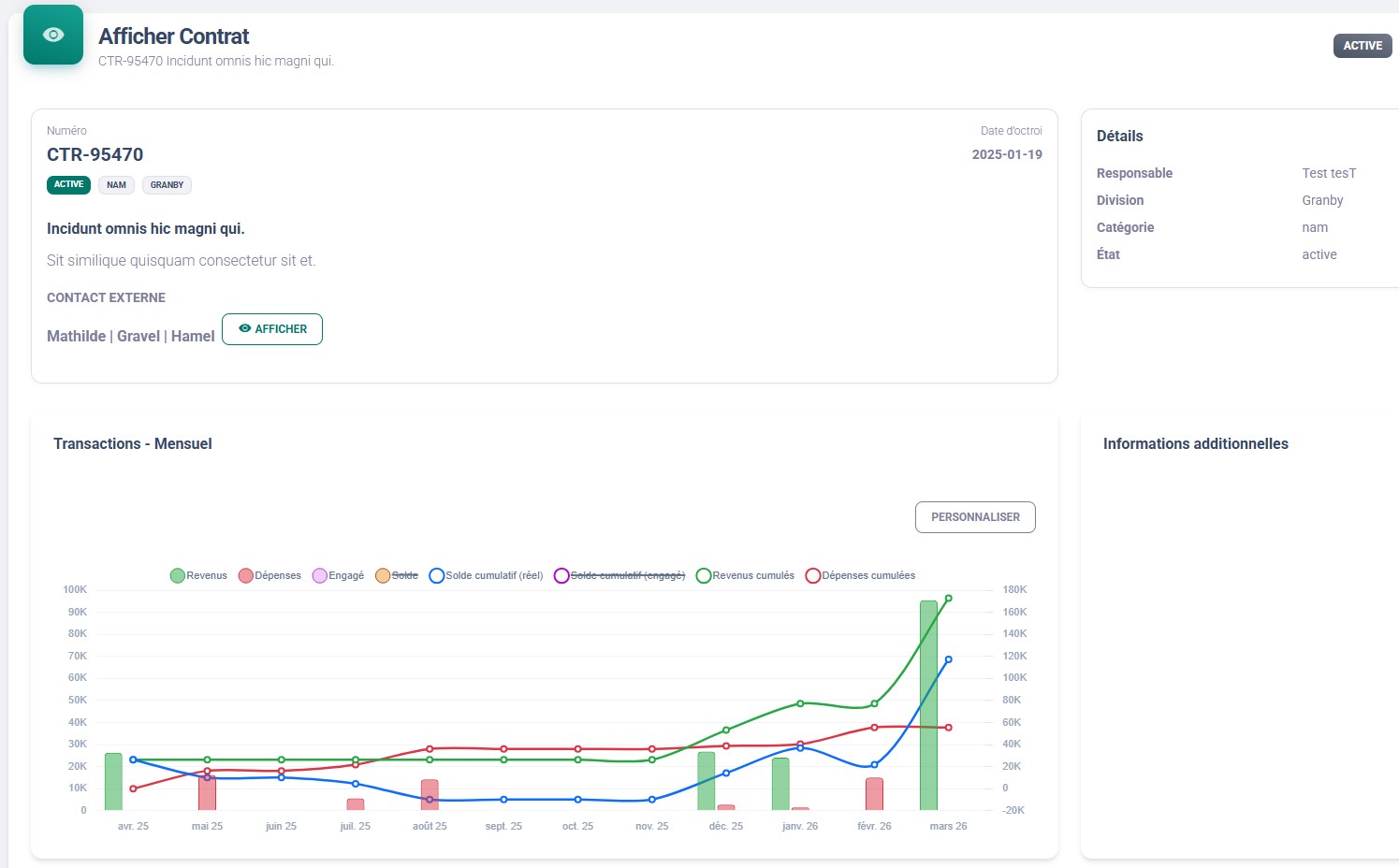Viewport: 1399px width, 868px height.
Task: Click the GRANBY division tag
Action: 167,185
